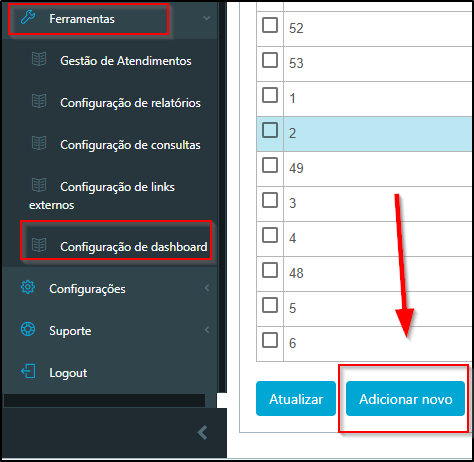
Task: Click the lifebuoy icon beside Suporte
Action: pos(28,329)
